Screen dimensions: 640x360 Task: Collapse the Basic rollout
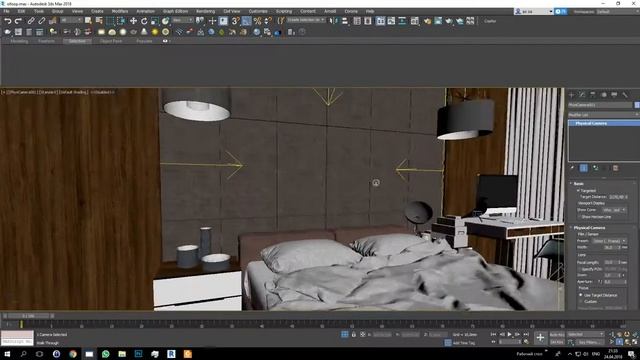tap(578, 184)
